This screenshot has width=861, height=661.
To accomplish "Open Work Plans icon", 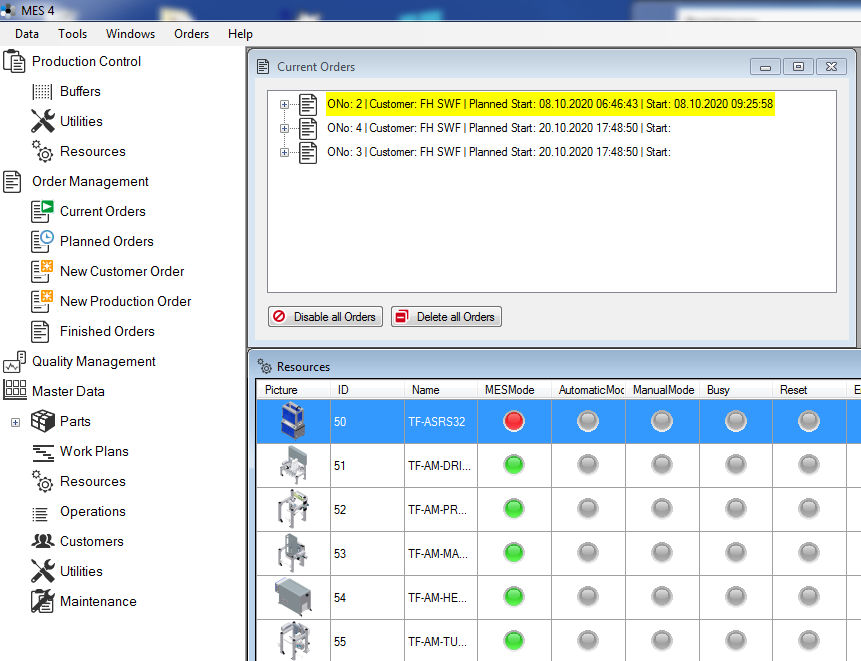I will click(43, 452).
